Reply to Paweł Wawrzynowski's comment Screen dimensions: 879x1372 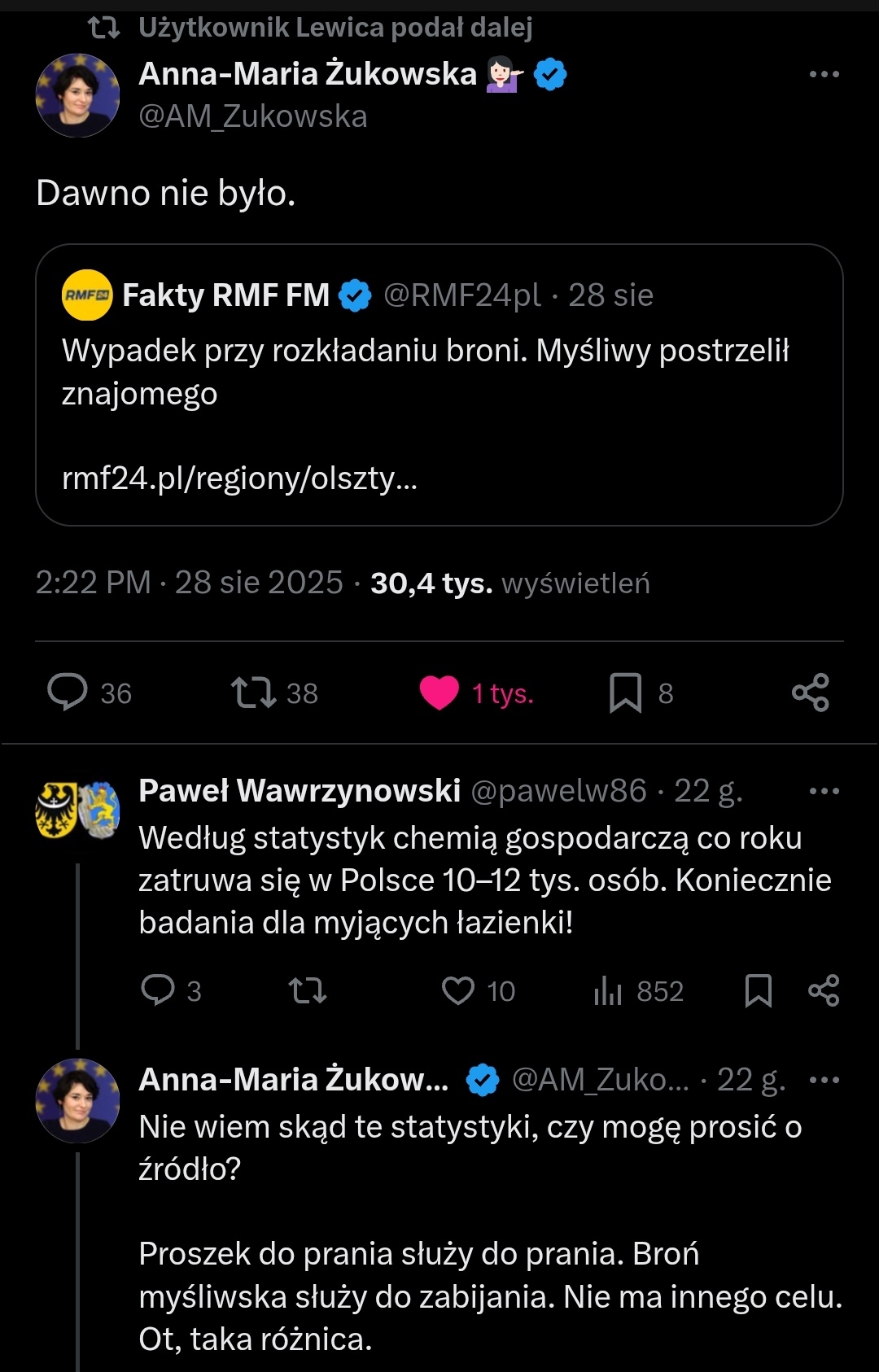coord(158,990)
